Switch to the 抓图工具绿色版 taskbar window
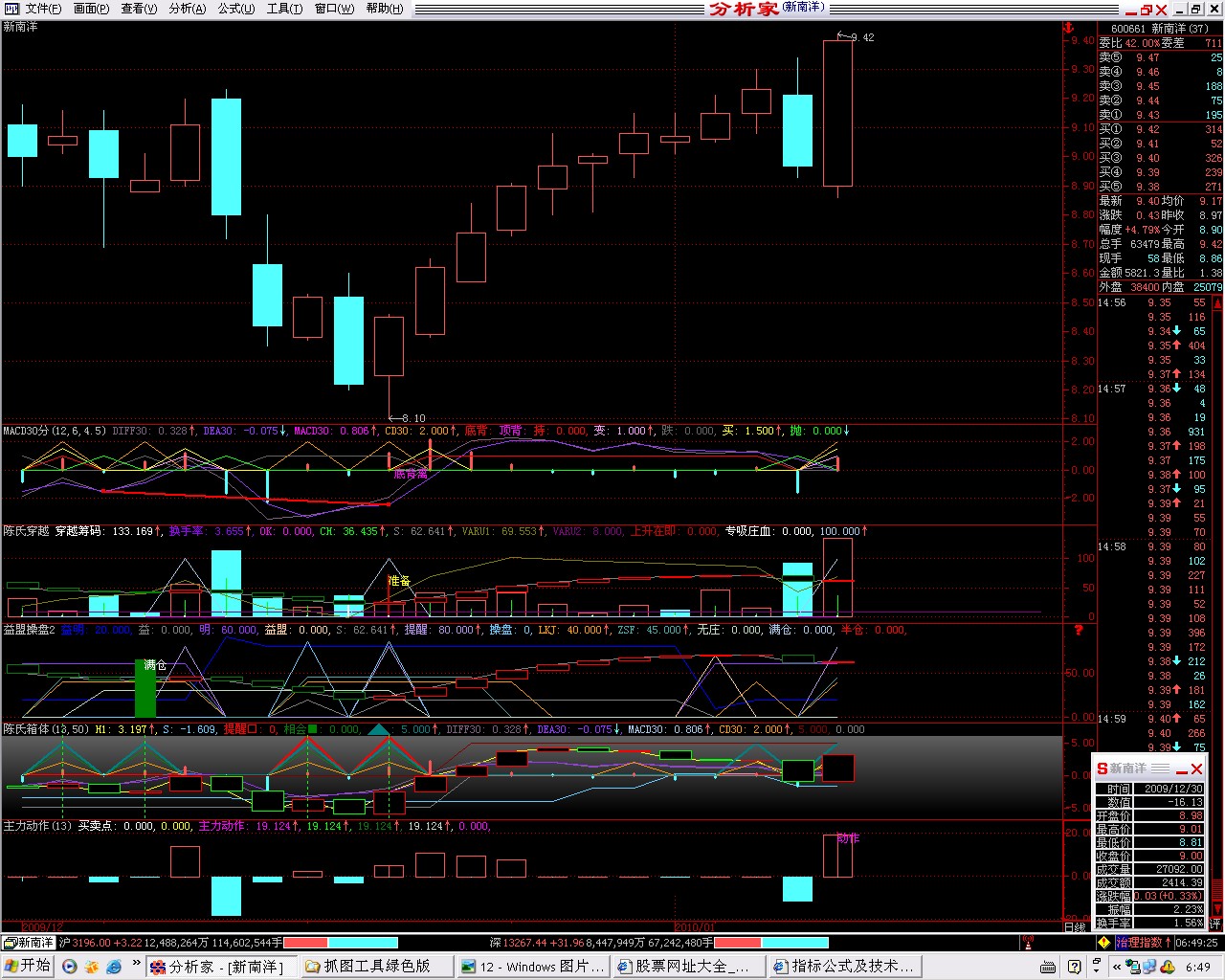 [377, 967]
